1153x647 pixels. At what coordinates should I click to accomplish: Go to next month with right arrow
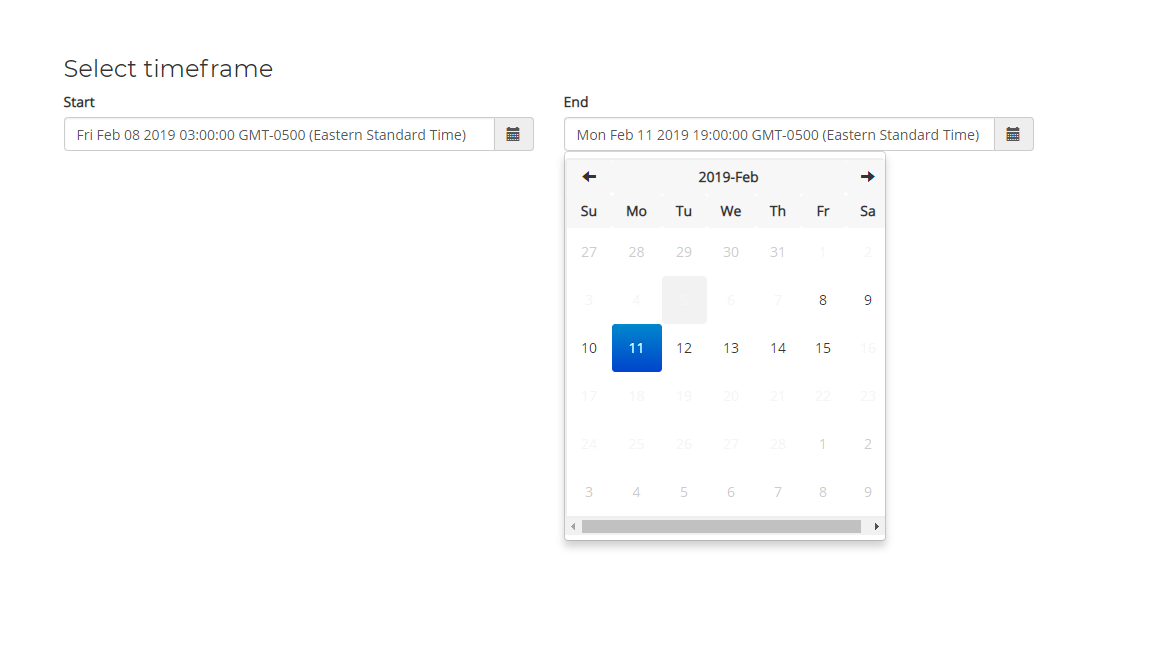tap(867, 177)
